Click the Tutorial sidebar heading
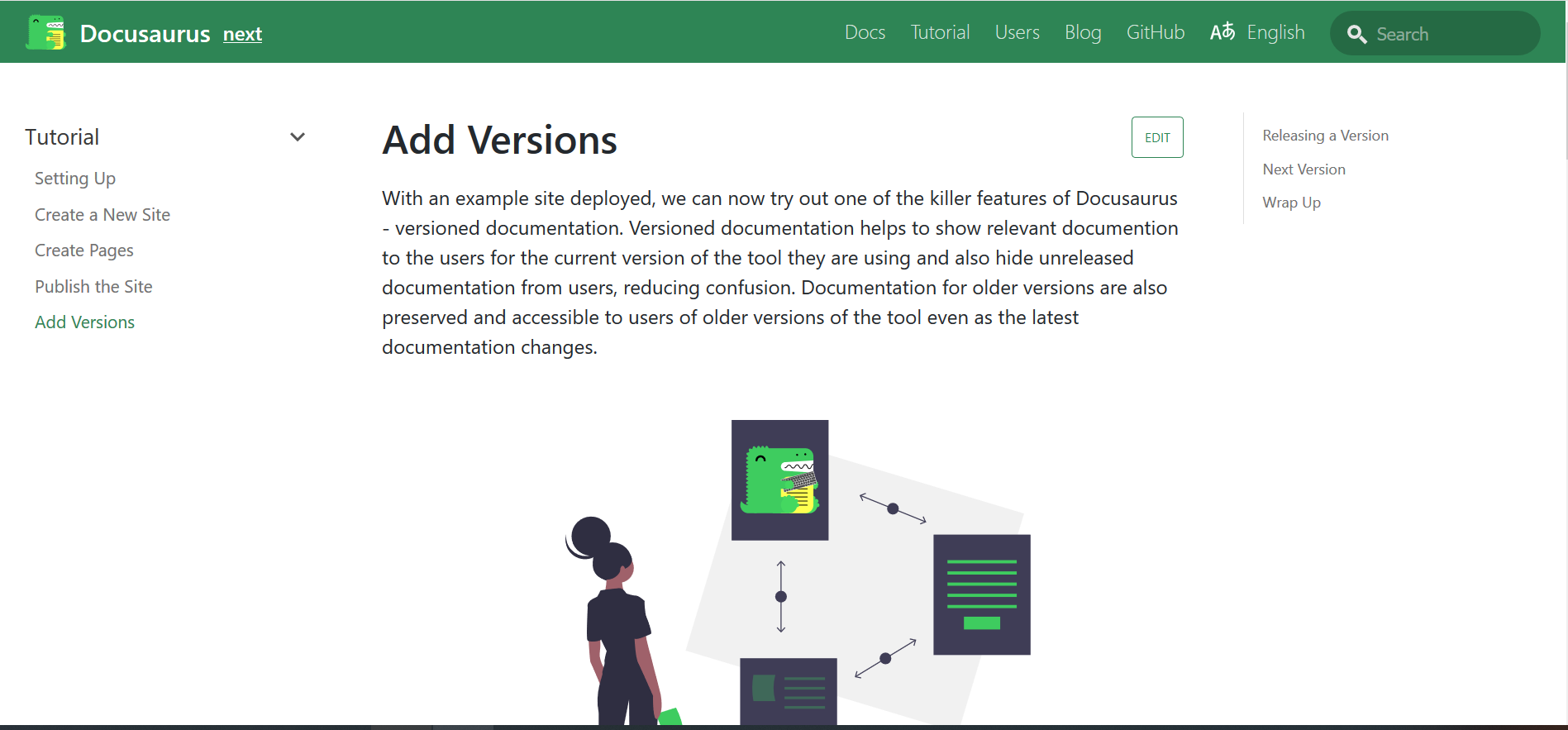 point(62,137)
